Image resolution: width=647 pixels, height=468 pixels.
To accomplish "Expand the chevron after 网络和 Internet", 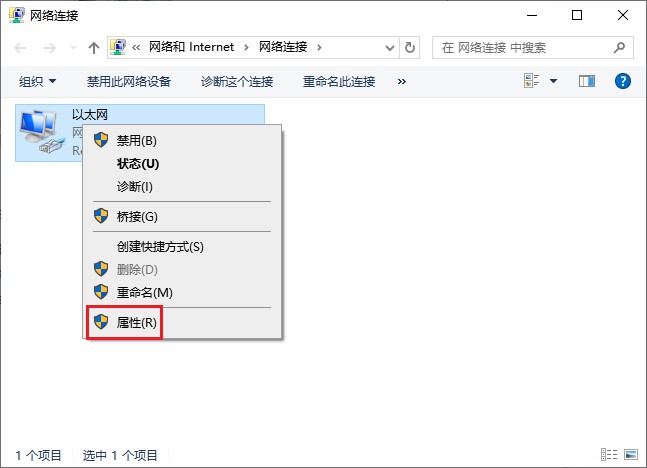I will coord(246,47).
